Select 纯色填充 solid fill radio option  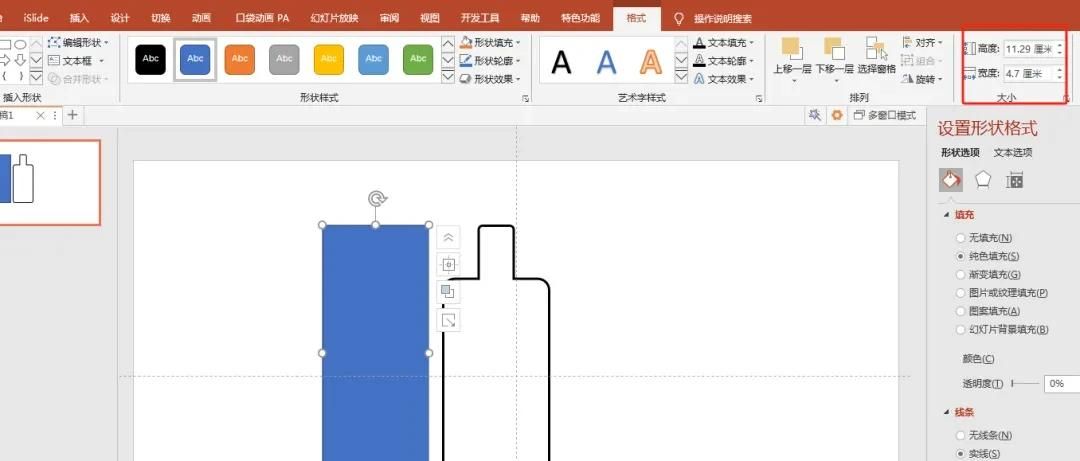[x=988, y=256]
